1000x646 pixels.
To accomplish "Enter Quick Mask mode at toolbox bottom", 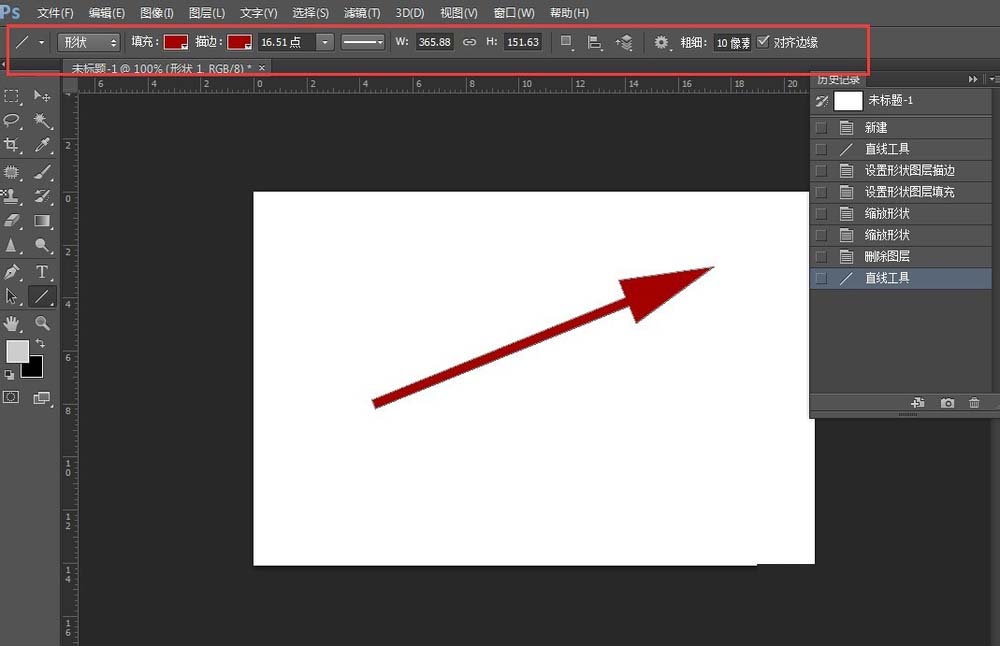I will (13, 397).
